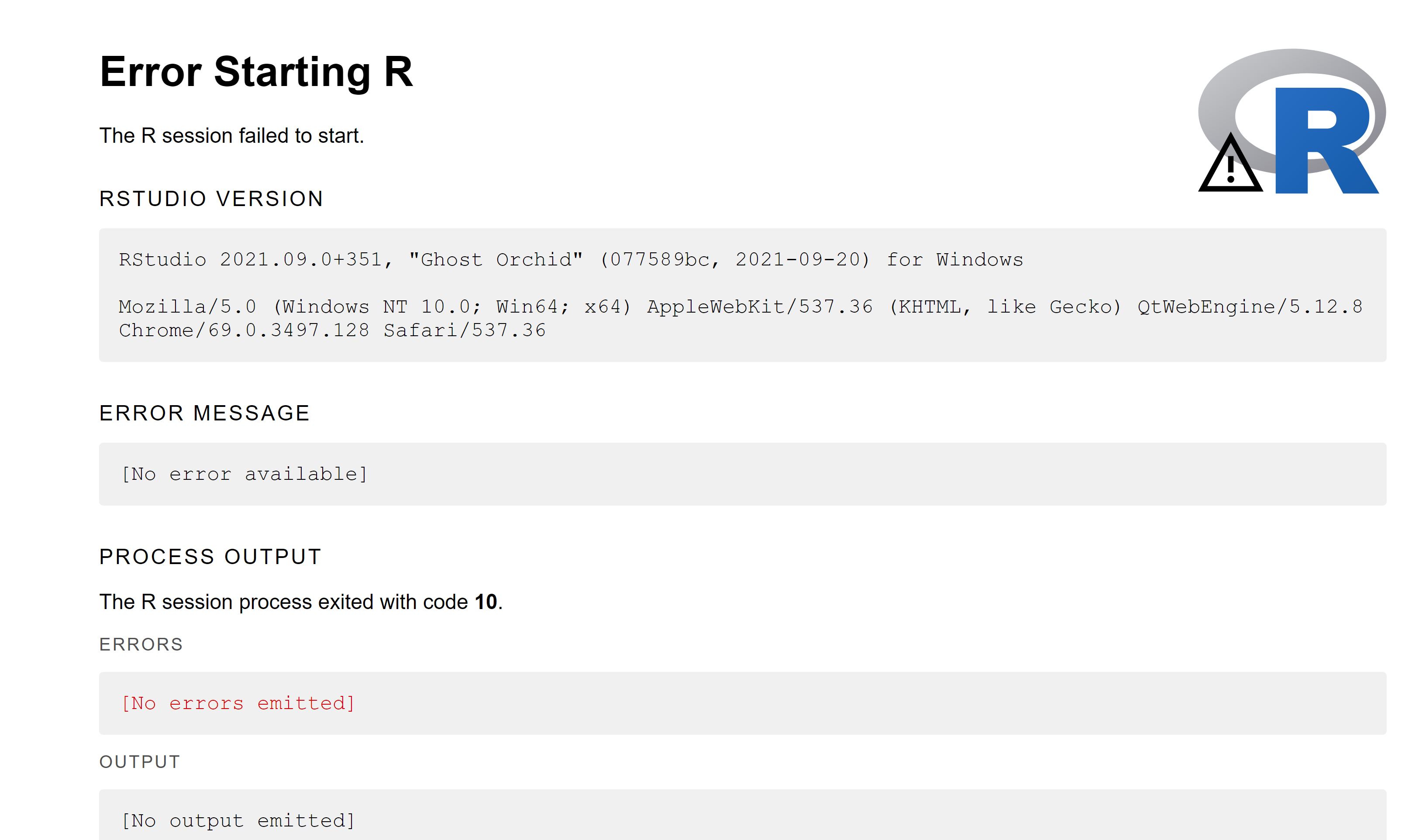Screen dimensions: 1412x840
Task: Click the ERROR MESSAGE section heading
Action: point(204,413)
